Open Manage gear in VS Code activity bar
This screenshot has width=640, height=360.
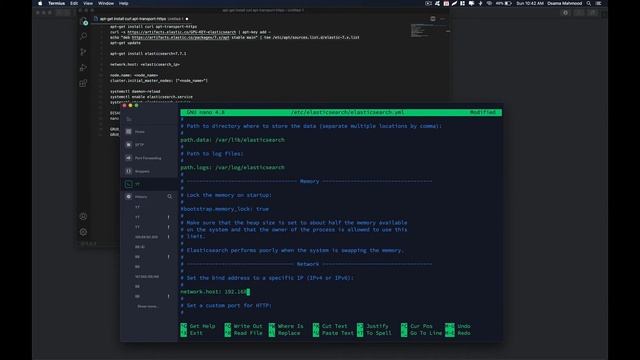pyautogui.click(x=83, y=232)
